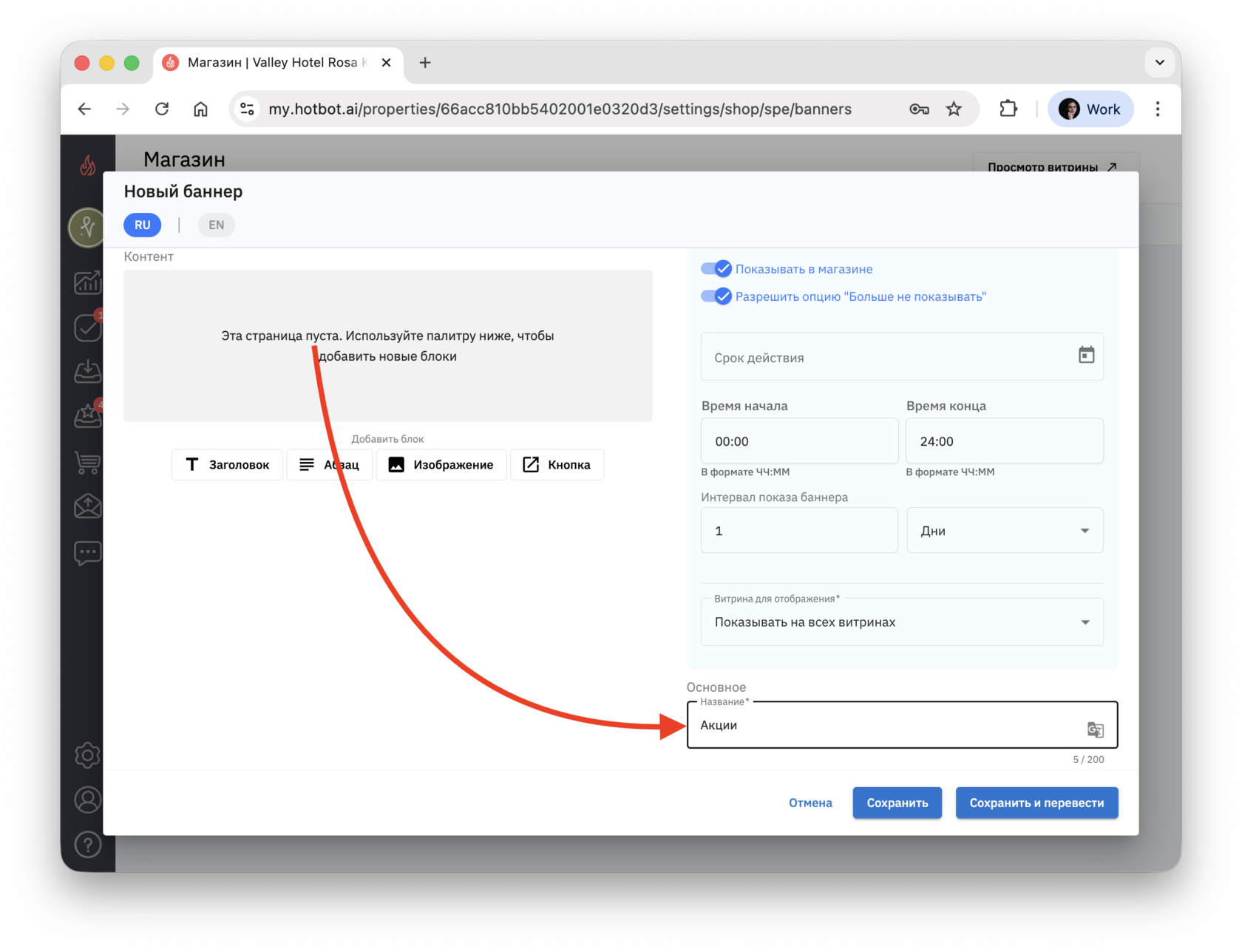Open the user profile sidebar icon

point(87,800)
